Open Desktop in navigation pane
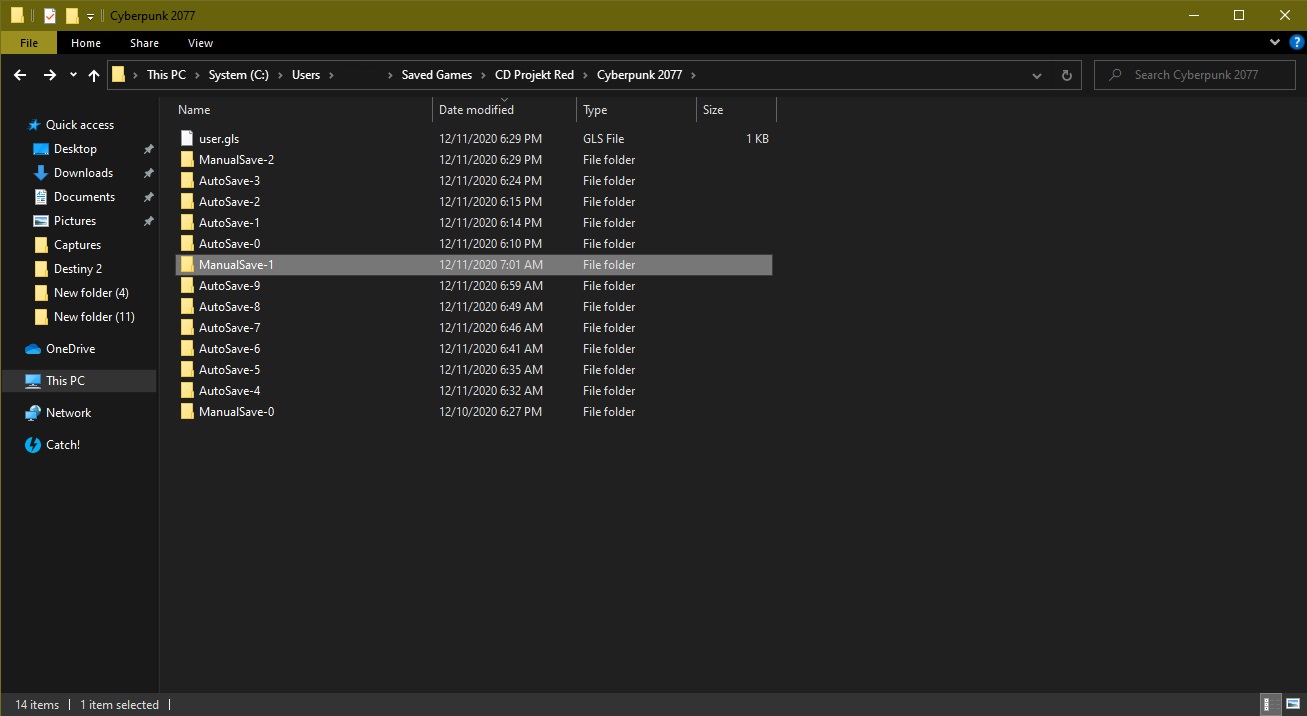The width and height of the screenshot is (1307, 716). pyautogui.click(x=75, y=149)
